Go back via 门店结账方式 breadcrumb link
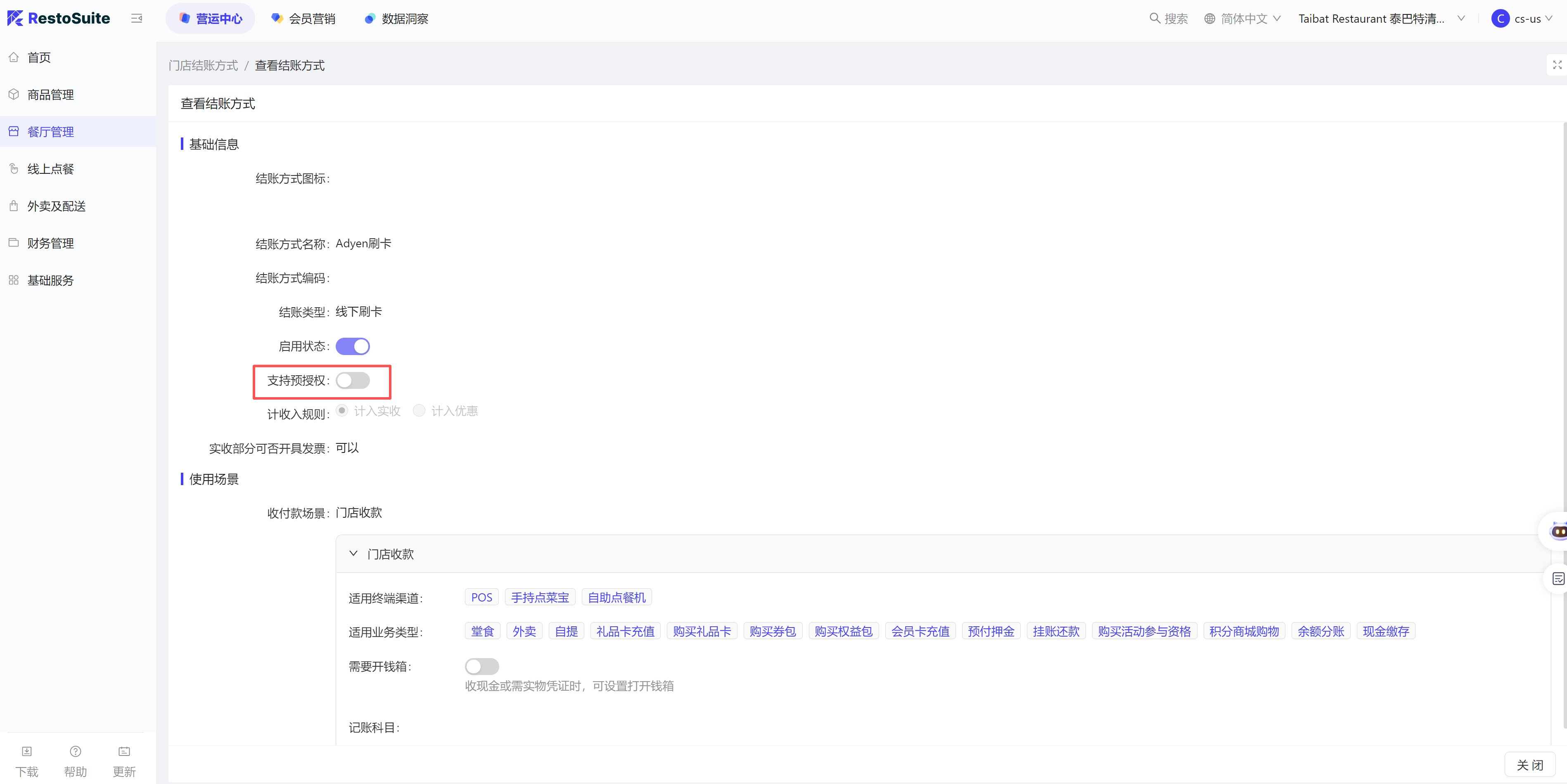Image resolution: width=1567 pixels, height=784 pixels. (203, 65)
